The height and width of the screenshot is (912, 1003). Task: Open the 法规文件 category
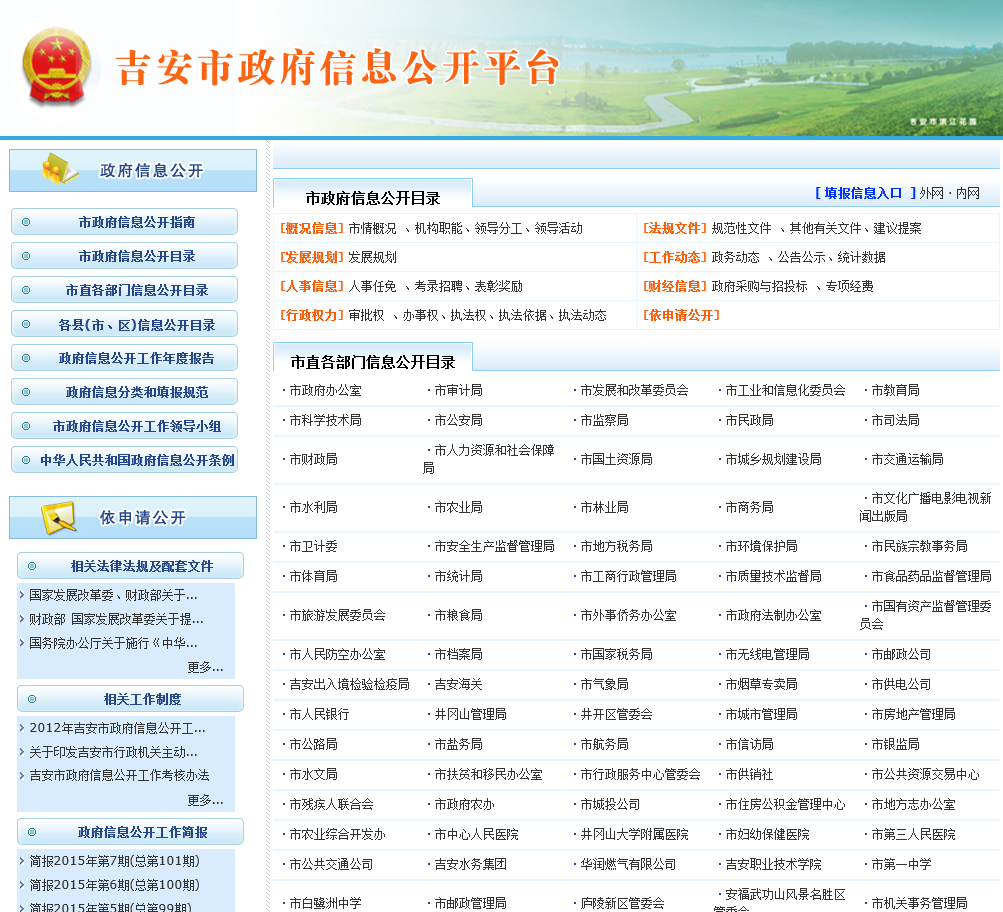click(x=674, y=228)
